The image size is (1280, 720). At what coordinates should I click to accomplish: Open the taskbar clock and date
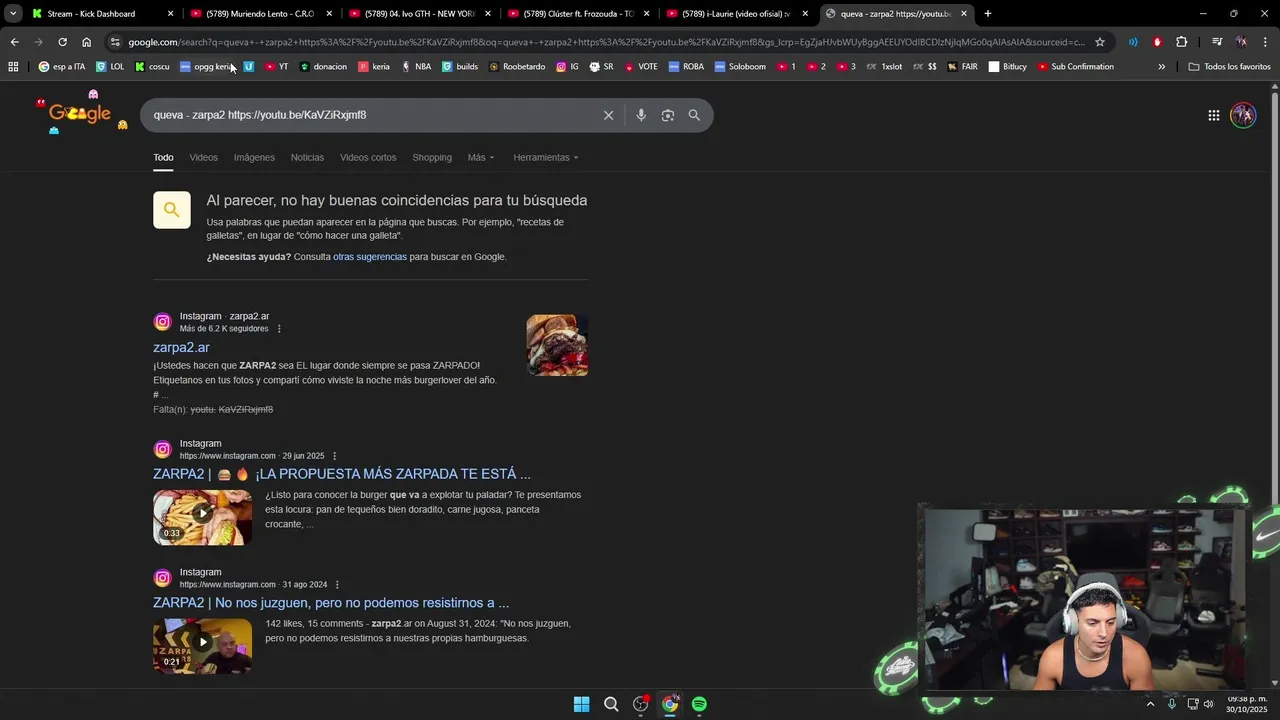[x=1246, y=704]
